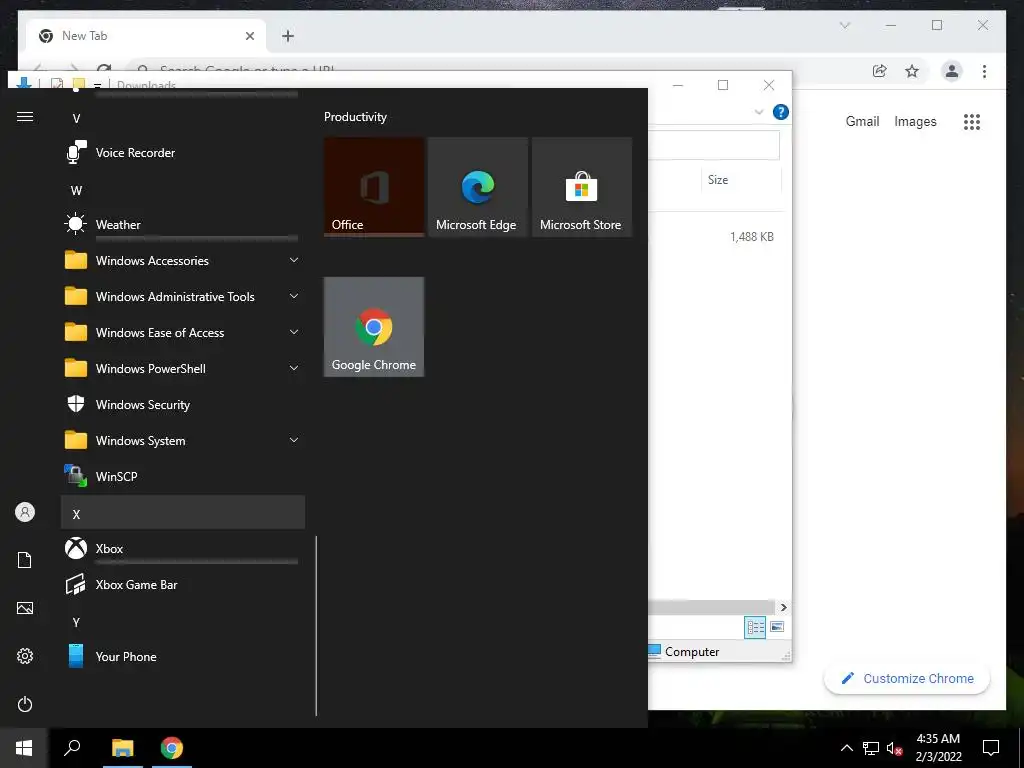Open Pictures from Start sidebar
Image resolution: width=1024 pixels, height=768 pixels.
25,608
